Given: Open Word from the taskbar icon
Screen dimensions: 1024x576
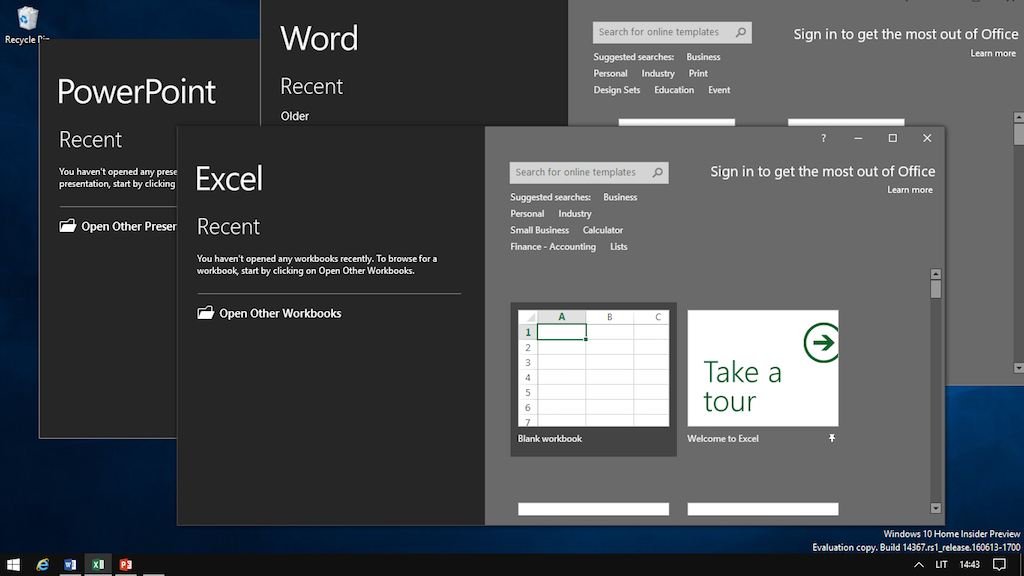Looking at the screenshot, I should tap(70, 565).
